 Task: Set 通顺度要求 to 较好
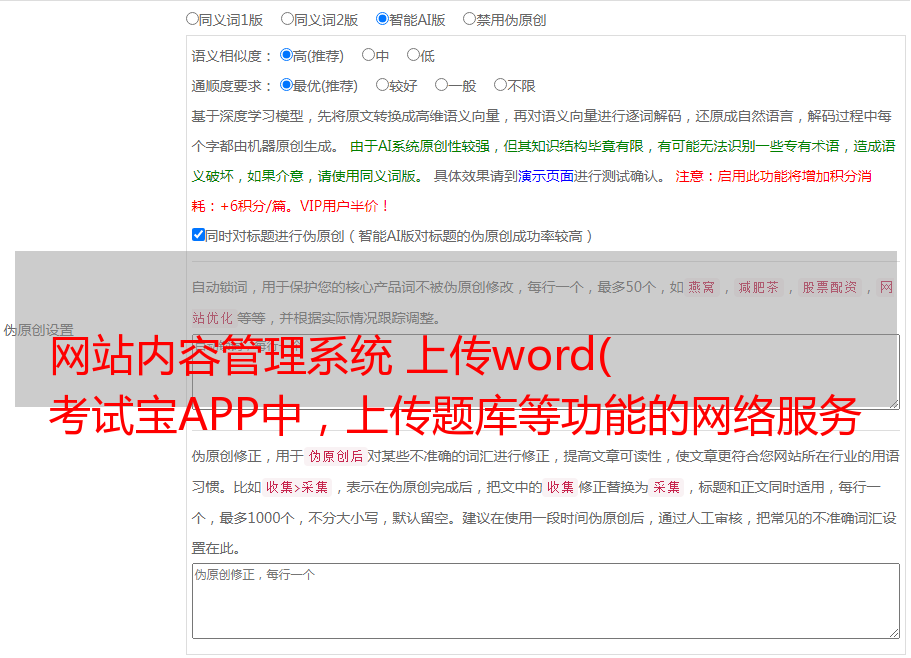[x=382, y=85]
